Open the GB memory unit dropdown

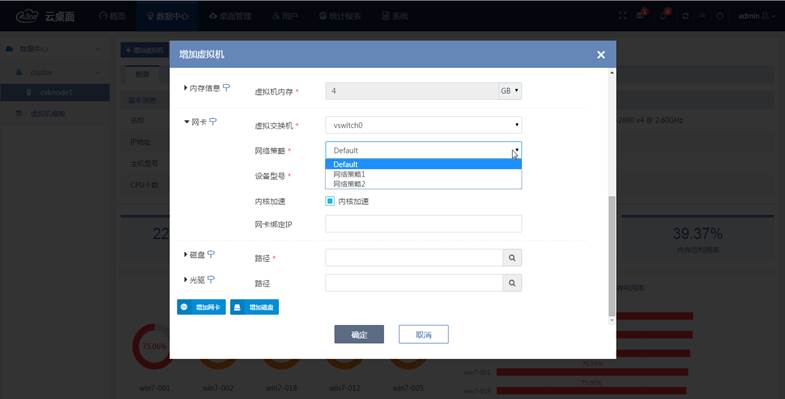pyautogui.click(x=510, y=91)
